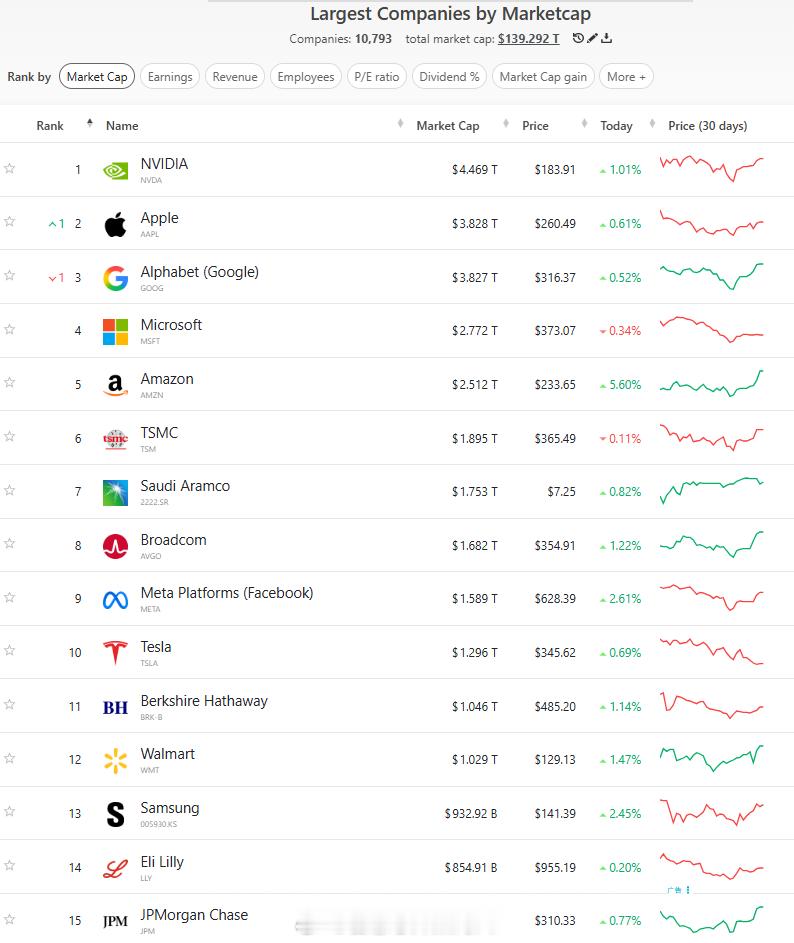
Task: Click the Meta Platforms logo
Action: (115, 600)
